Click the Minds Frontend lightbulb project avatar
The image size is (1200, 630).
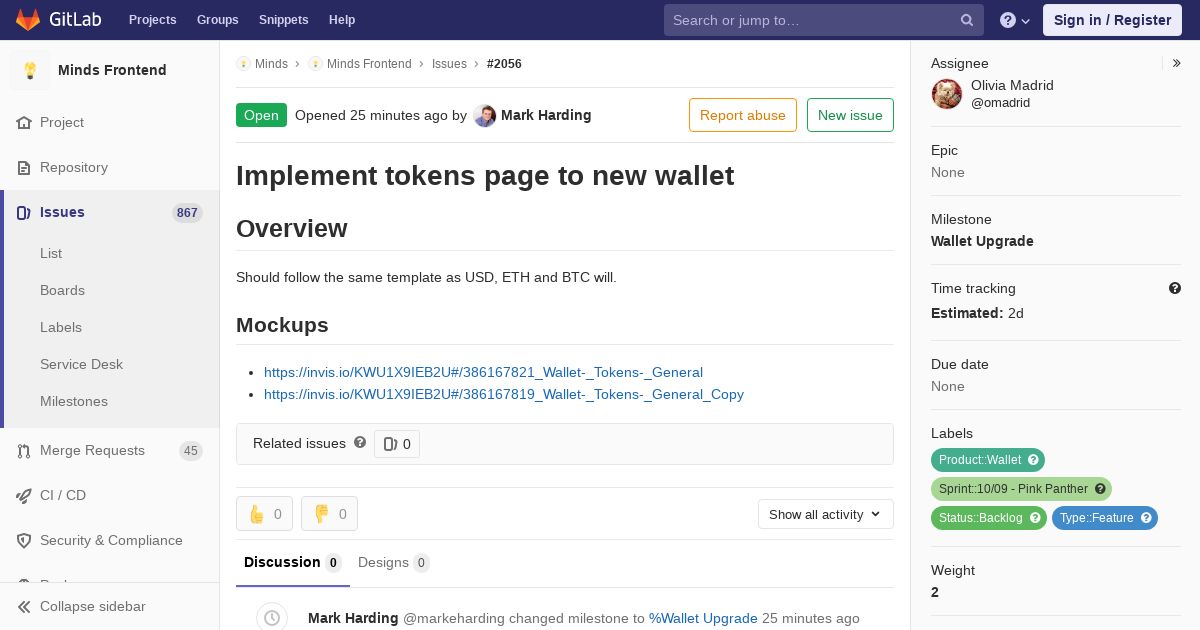point(30,70)
